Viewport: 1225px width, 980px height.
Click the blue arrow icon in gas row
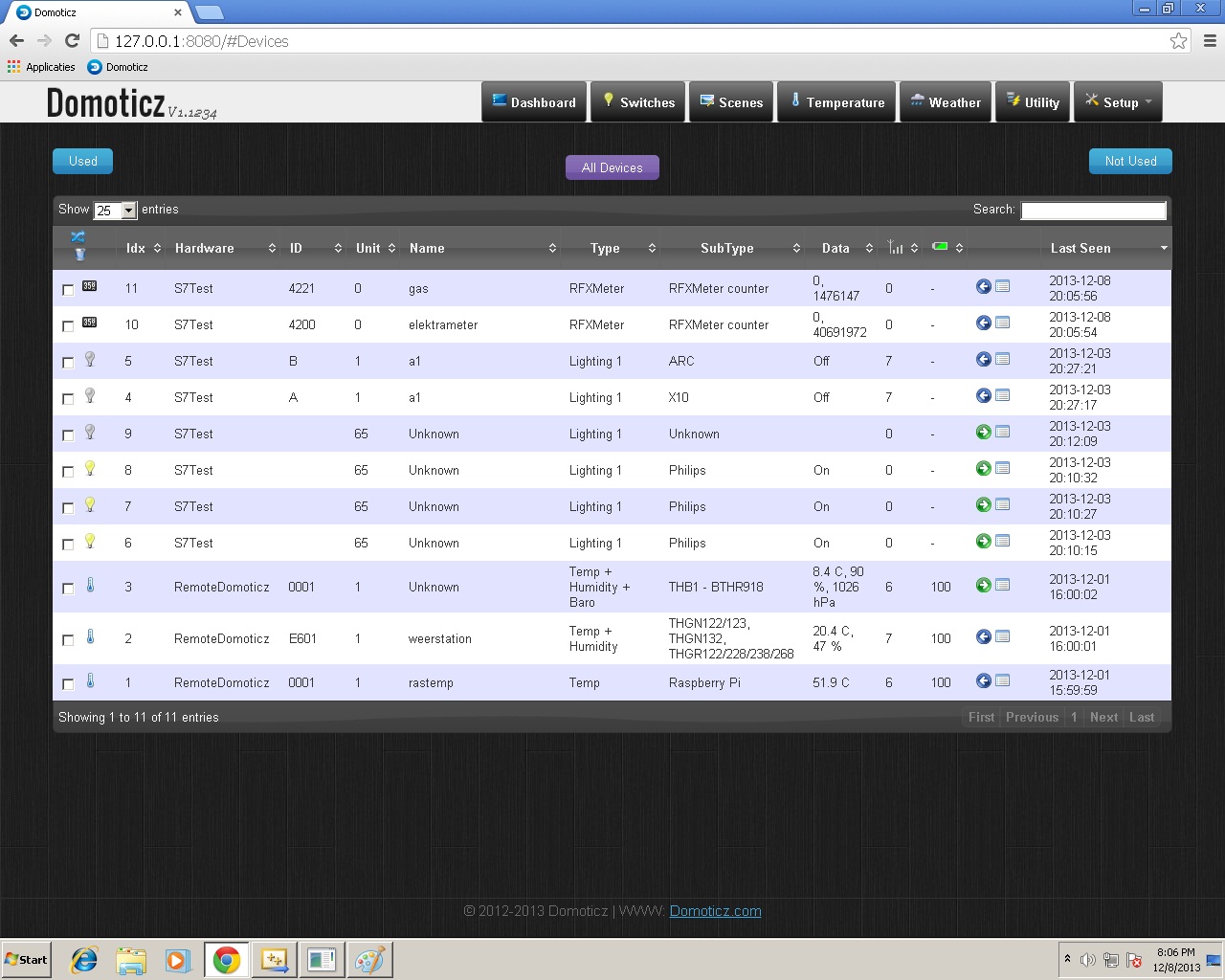point(983,286)
